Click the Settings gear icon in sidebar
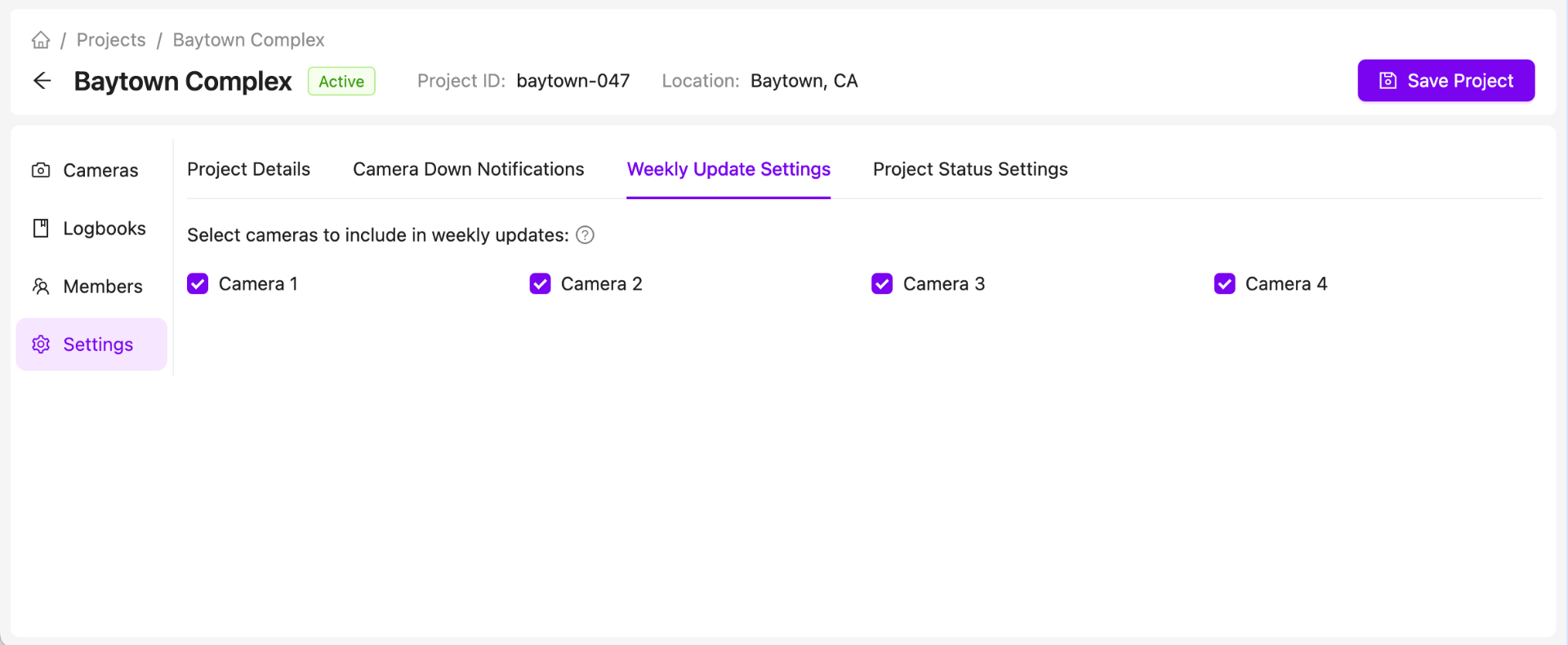Viewport: 1568px width, 645px height. (x=41, y=344)
